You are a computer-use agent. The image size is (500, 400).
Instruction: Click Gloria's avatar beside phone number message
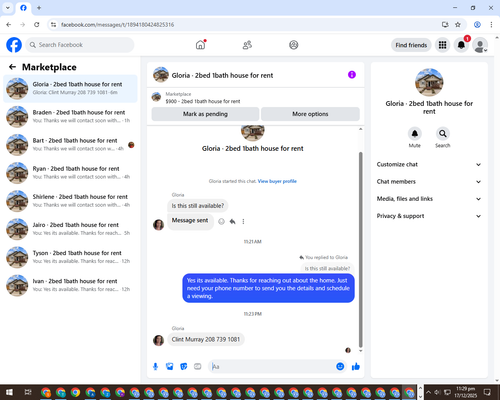pos(158,340)
